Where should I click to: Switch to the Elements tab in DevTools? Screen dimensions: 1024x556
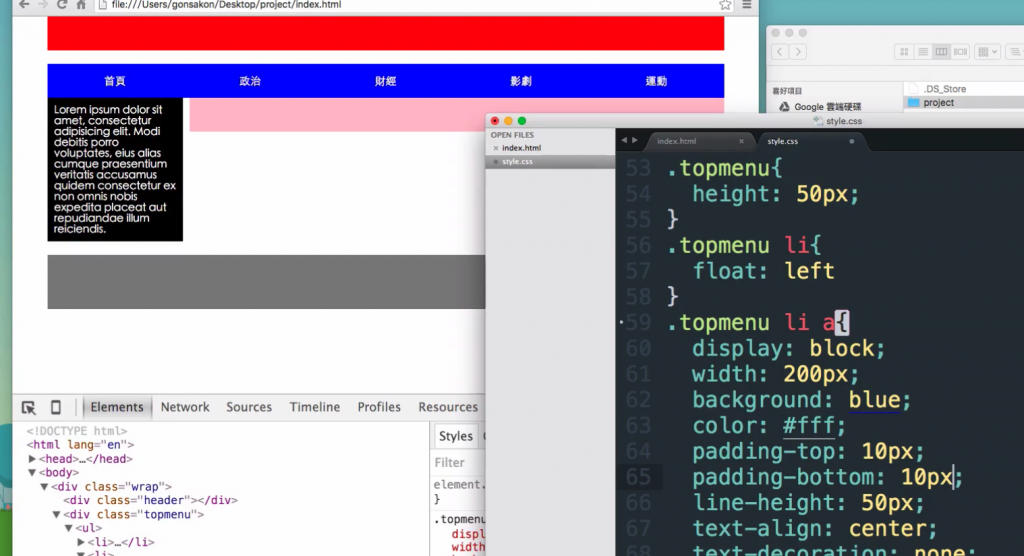[x=117, y=407]
